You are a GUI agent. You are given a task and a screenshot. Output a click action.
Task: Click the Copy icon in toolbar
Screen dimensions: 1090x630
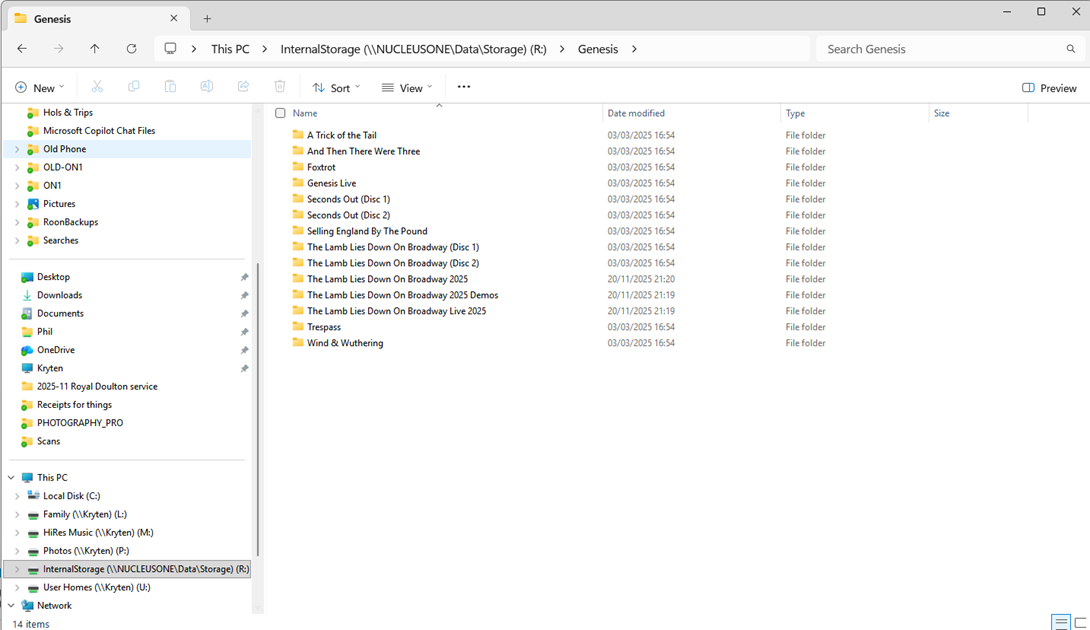click(134, 87)
